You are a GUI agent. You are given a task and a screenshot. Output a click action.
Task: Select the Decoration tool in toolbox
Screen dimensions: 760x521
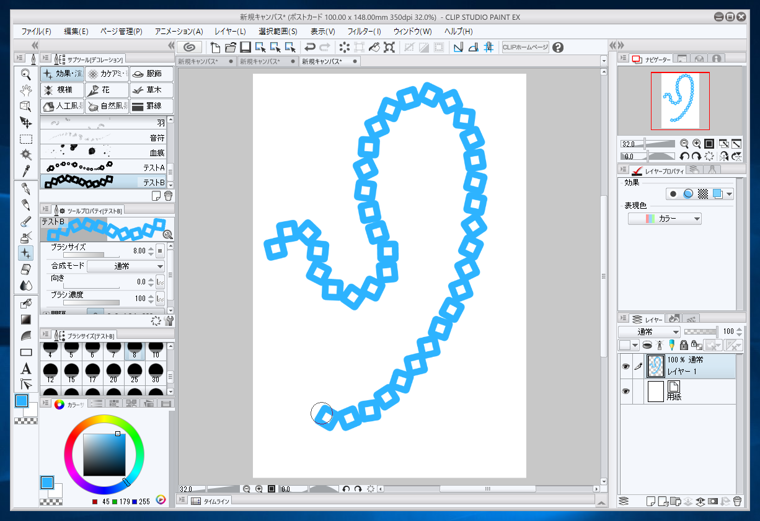coord(26,253)
